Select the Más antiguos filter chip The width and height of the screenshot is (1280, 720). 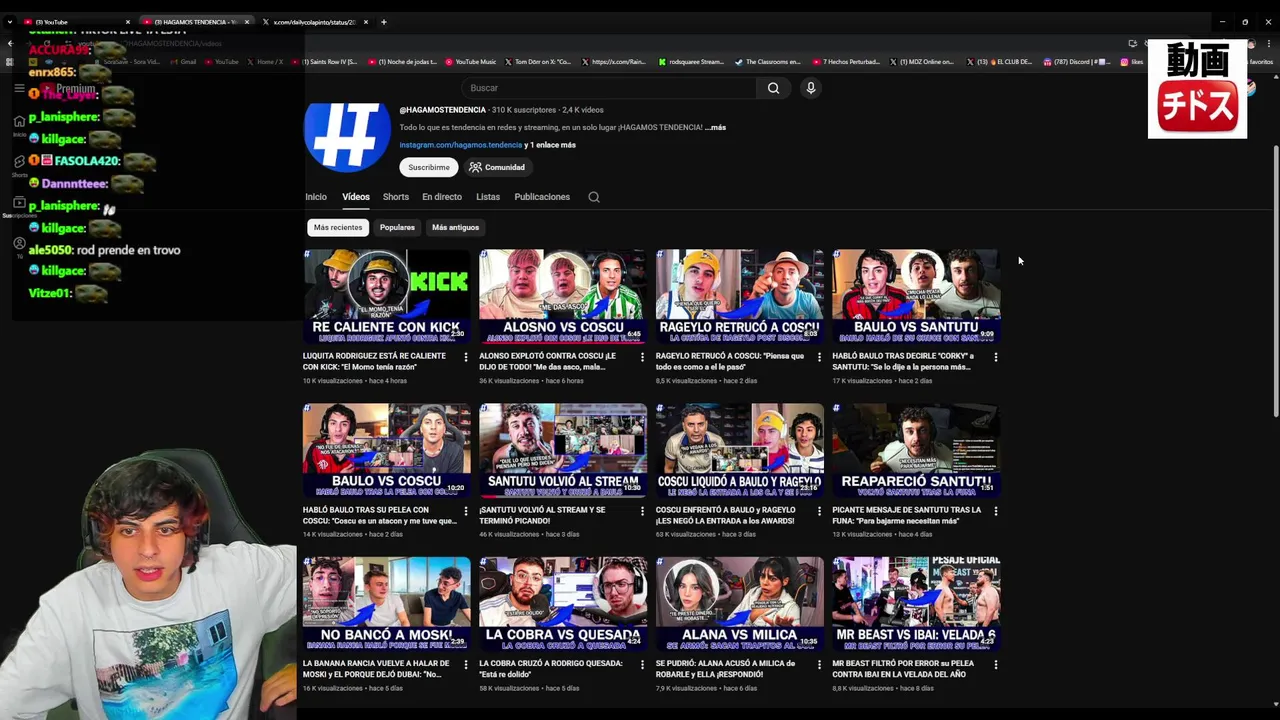click(455, 227)
